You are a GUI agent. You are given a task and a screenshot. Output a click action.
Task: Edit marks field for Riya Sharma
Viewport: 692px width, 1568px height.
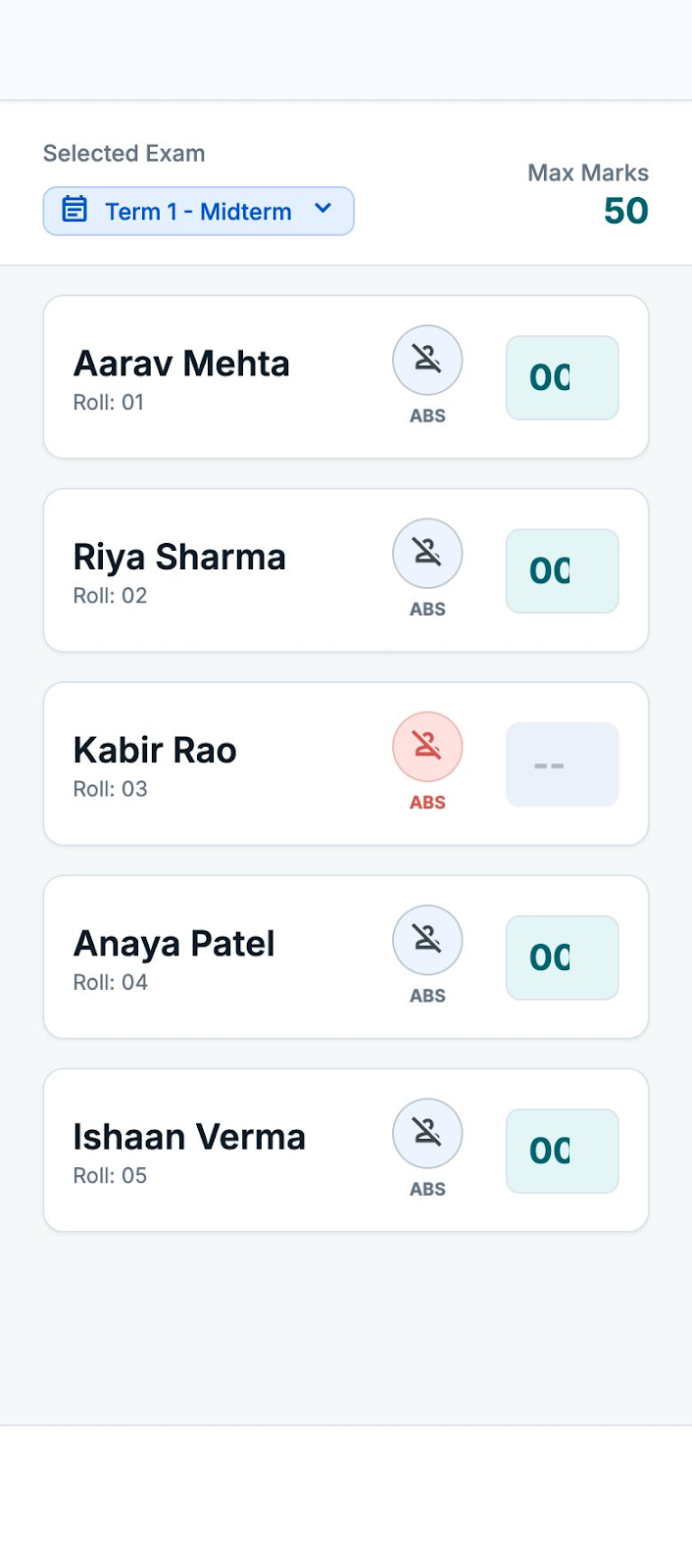(563, 570)
